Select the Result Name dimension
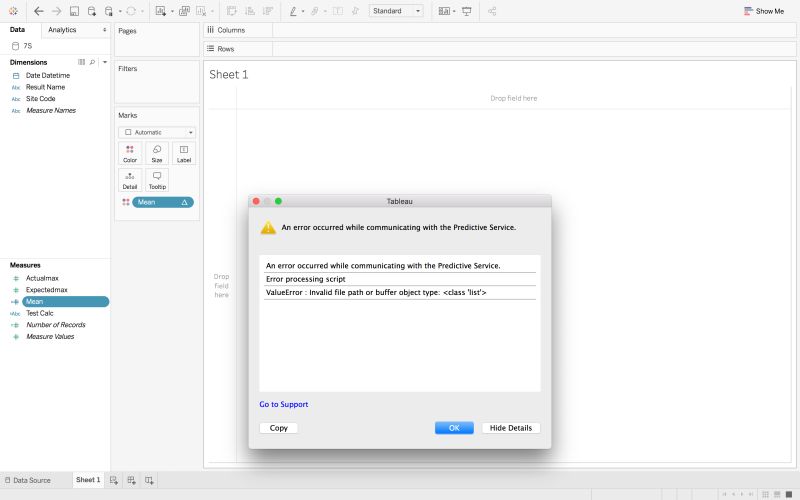Screen dimensions: 800x500 [x=45, y=87]
